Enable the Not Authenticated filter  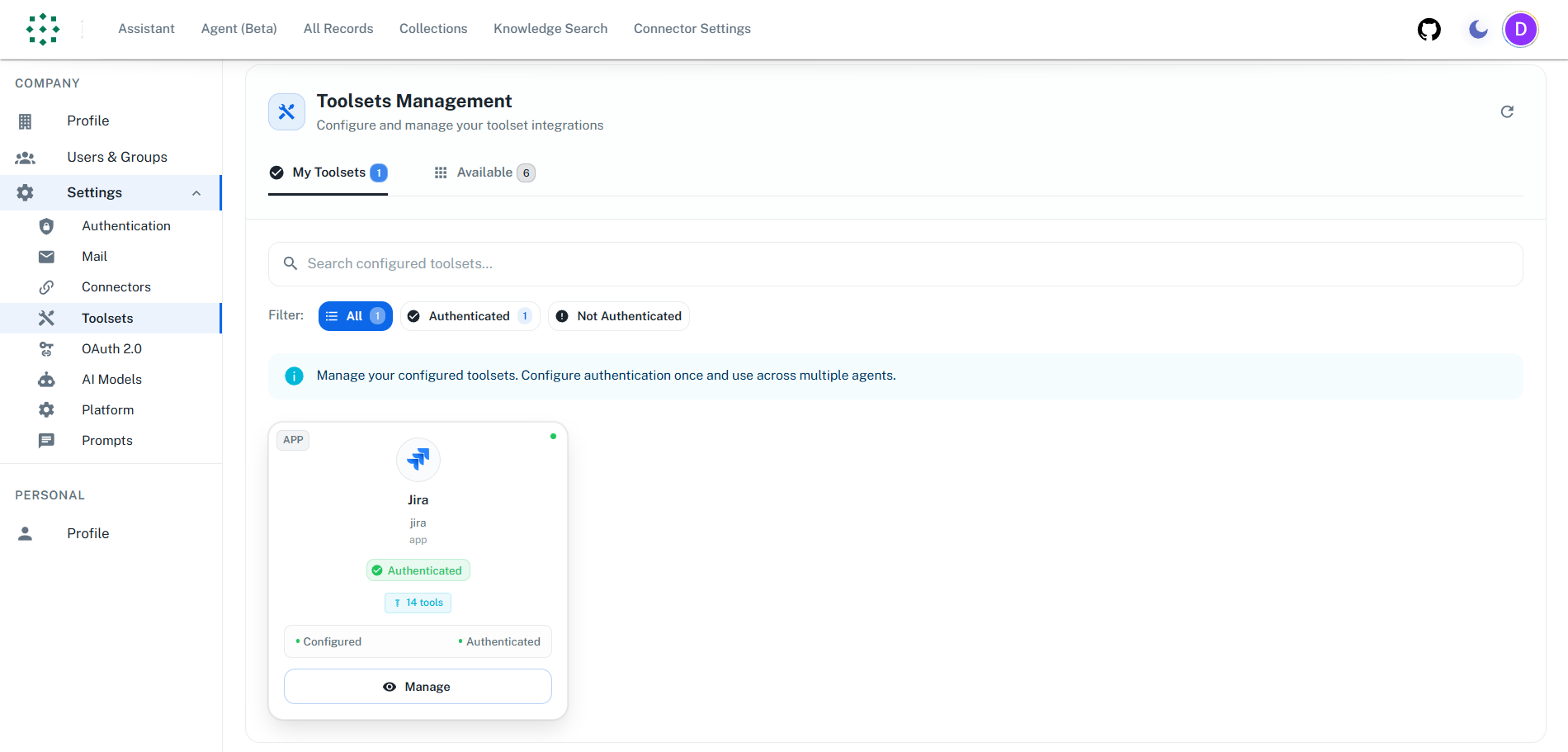[618, 315]
